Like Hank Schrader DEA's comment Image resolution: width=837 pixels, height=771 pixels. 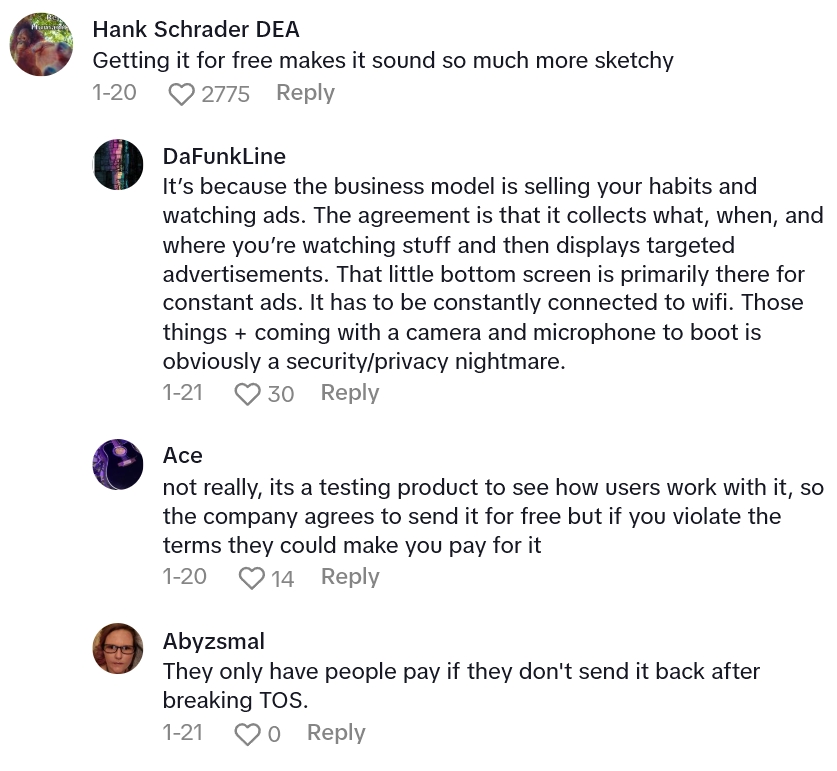(x=182, y=94)
